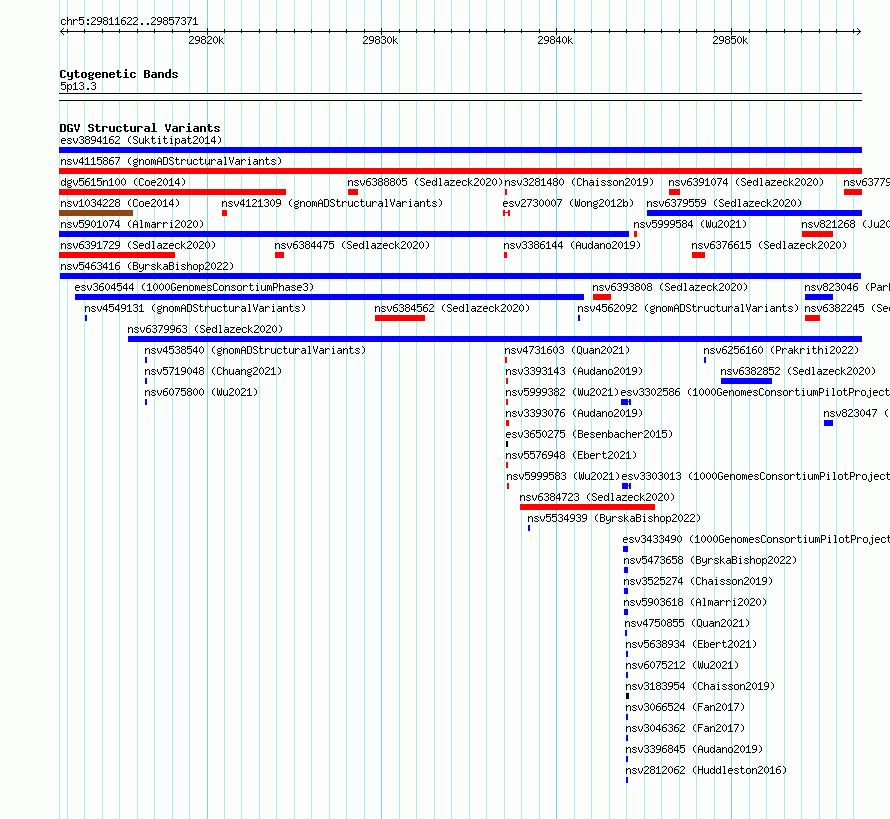This screenshot has width=890, height=819.
Task: Click nsv5999584 (Wu2021) label
Action: point(690,224)
